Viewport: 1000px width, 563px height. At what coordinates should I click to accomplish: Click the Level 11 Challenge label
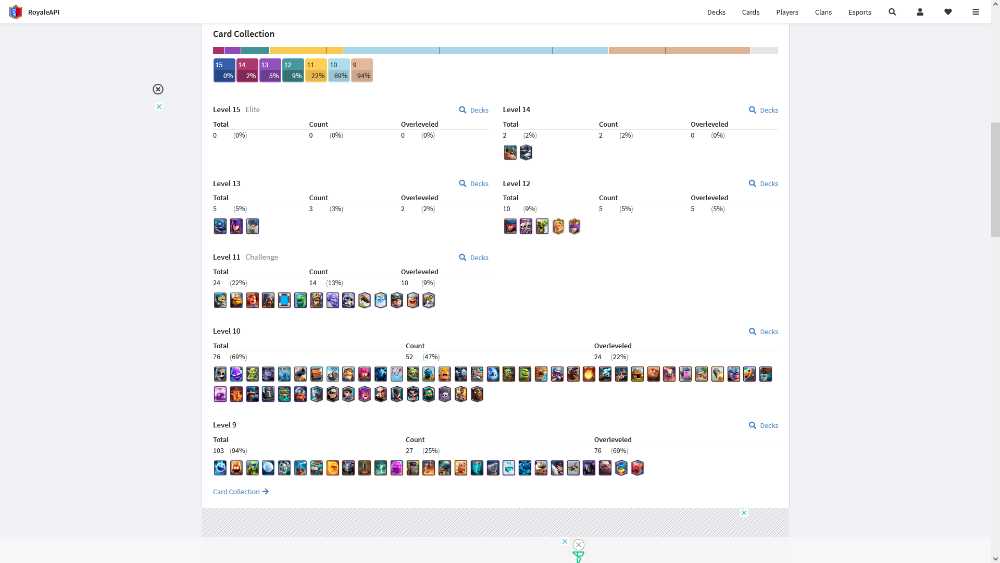[x=246, y=258]
